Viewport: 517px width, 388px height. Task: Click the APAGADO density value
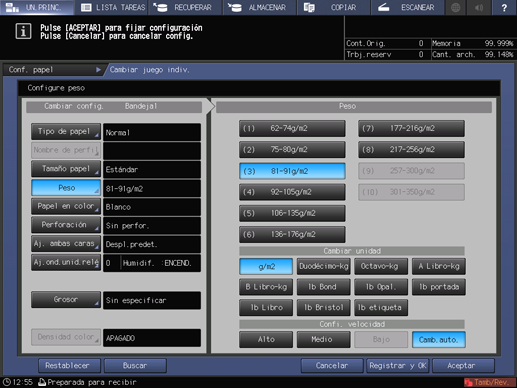152,338
